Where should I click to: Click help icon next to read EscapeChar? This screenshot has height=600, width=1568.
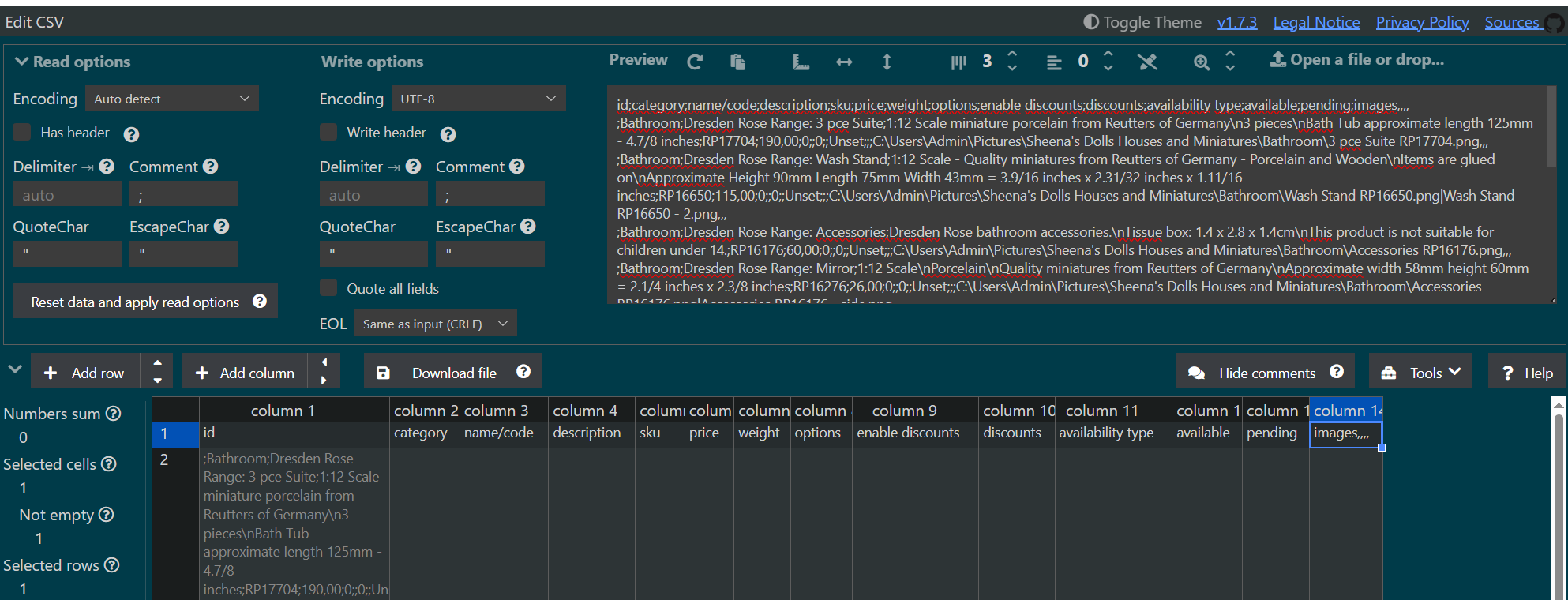point(221,227)
